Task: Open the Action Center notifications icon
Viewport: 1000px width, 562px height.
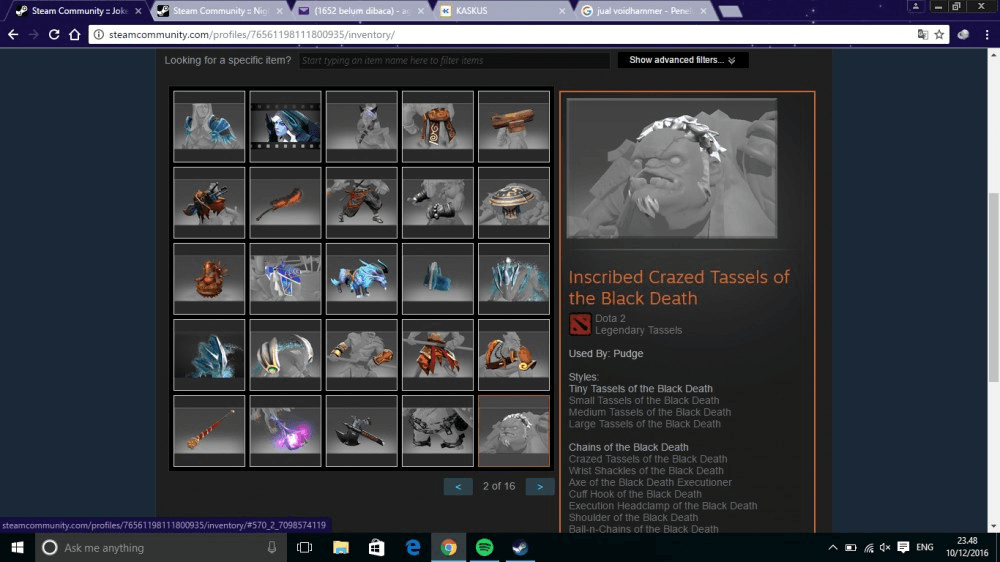Action: click(x=903, y=547)
